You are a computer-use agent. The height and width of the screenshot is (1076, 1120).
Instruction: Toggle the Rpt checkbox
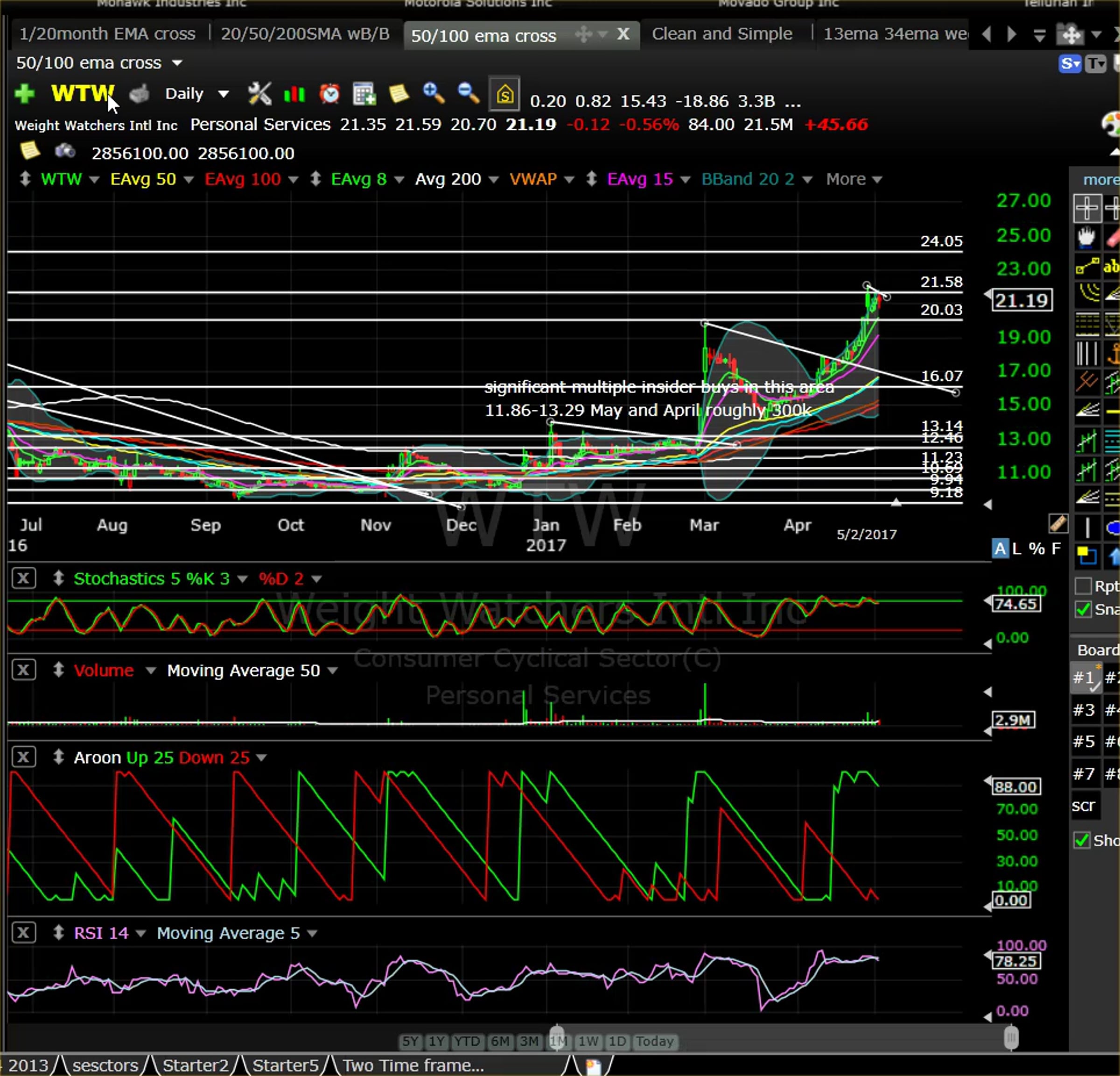click(1083, 586)
